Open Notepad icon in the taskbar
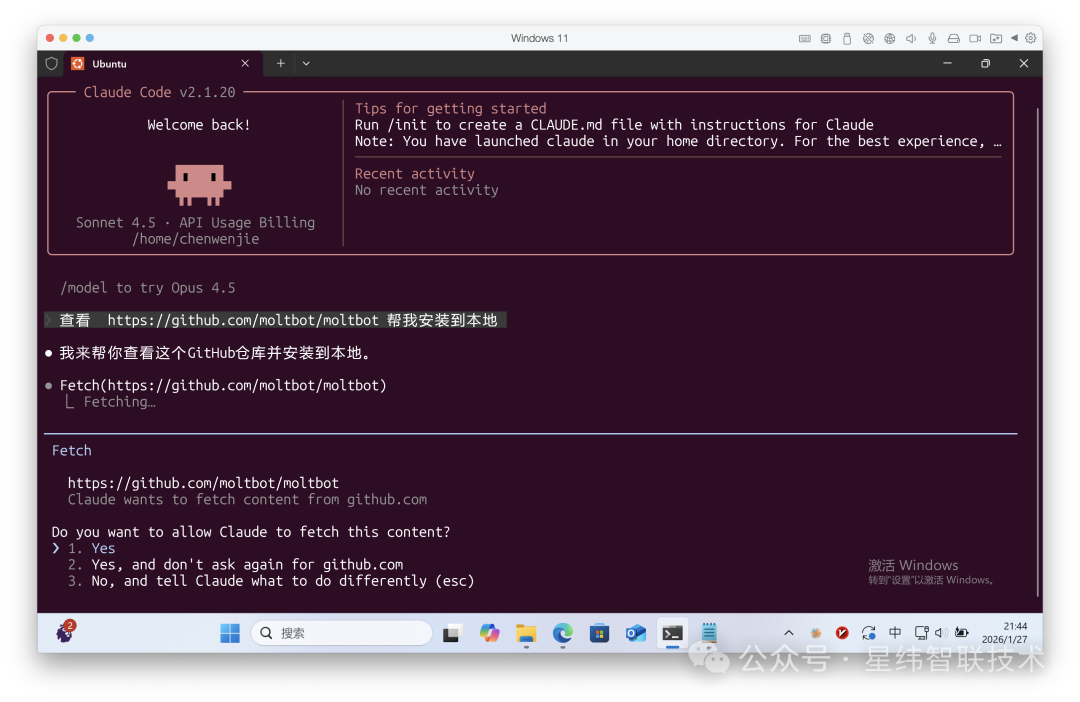 pyautogui.click(x=709, y=633)
